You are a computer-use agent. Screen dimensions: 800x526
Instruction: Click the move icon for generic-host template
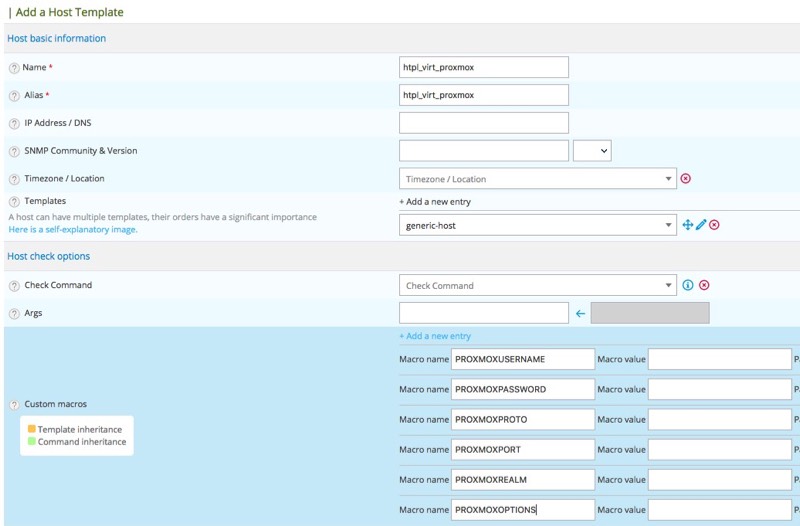coord(688,226)
